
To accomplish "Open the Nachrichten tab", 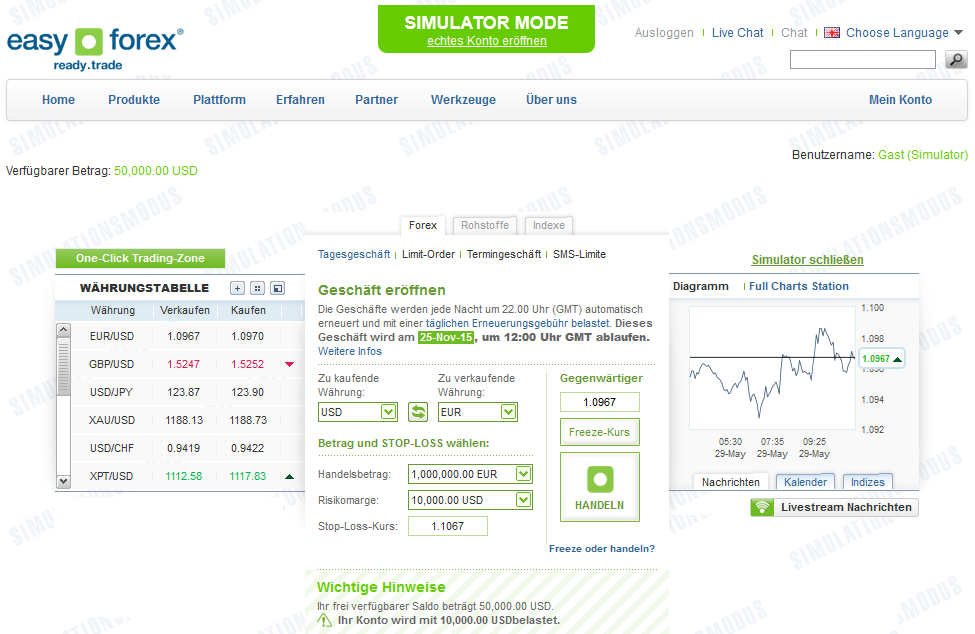I will pos(731,482).
